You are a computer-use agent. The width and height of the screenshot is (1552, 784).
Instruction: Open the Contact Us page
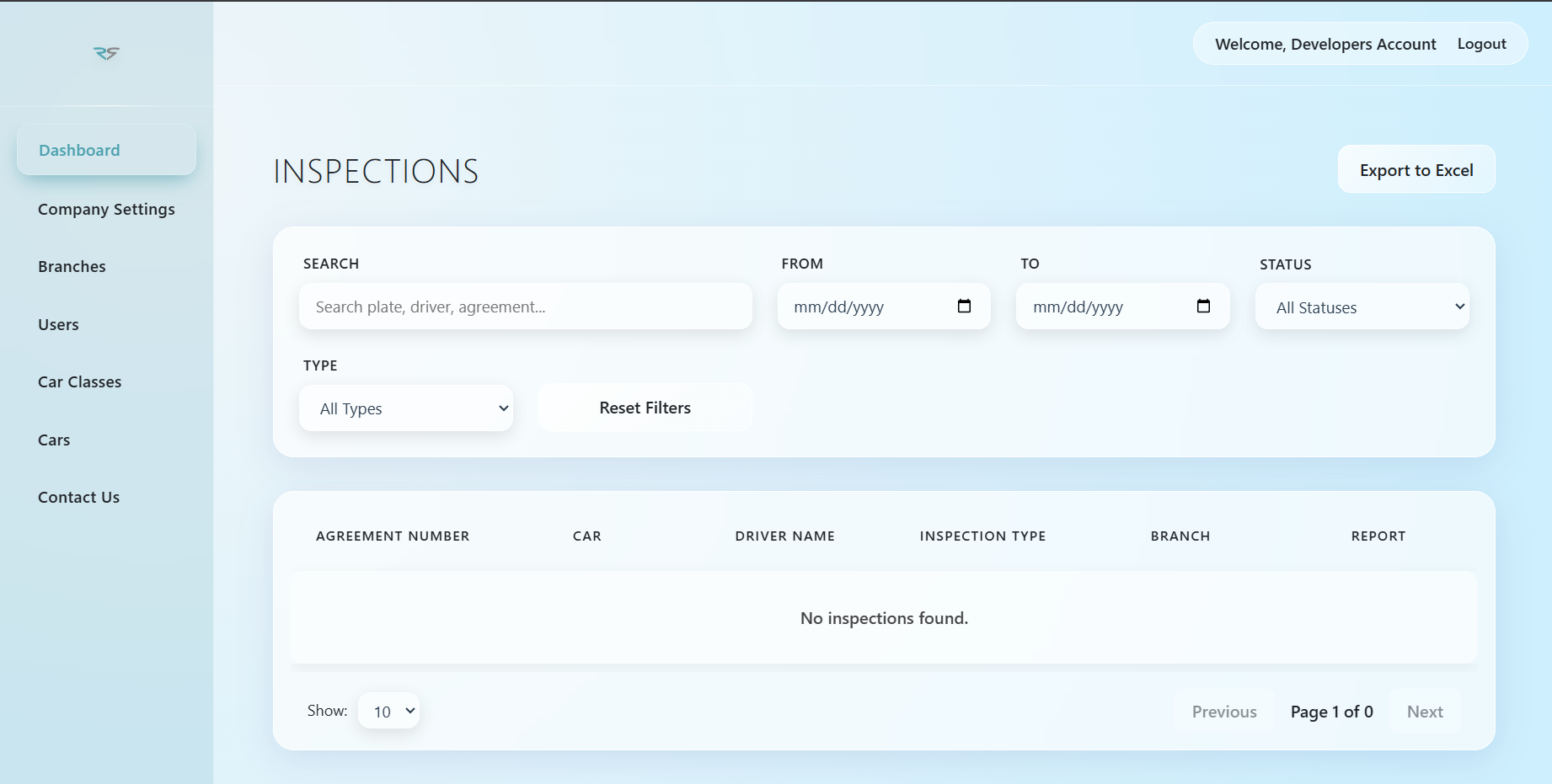pyautogui.click(x=78, y=497)
